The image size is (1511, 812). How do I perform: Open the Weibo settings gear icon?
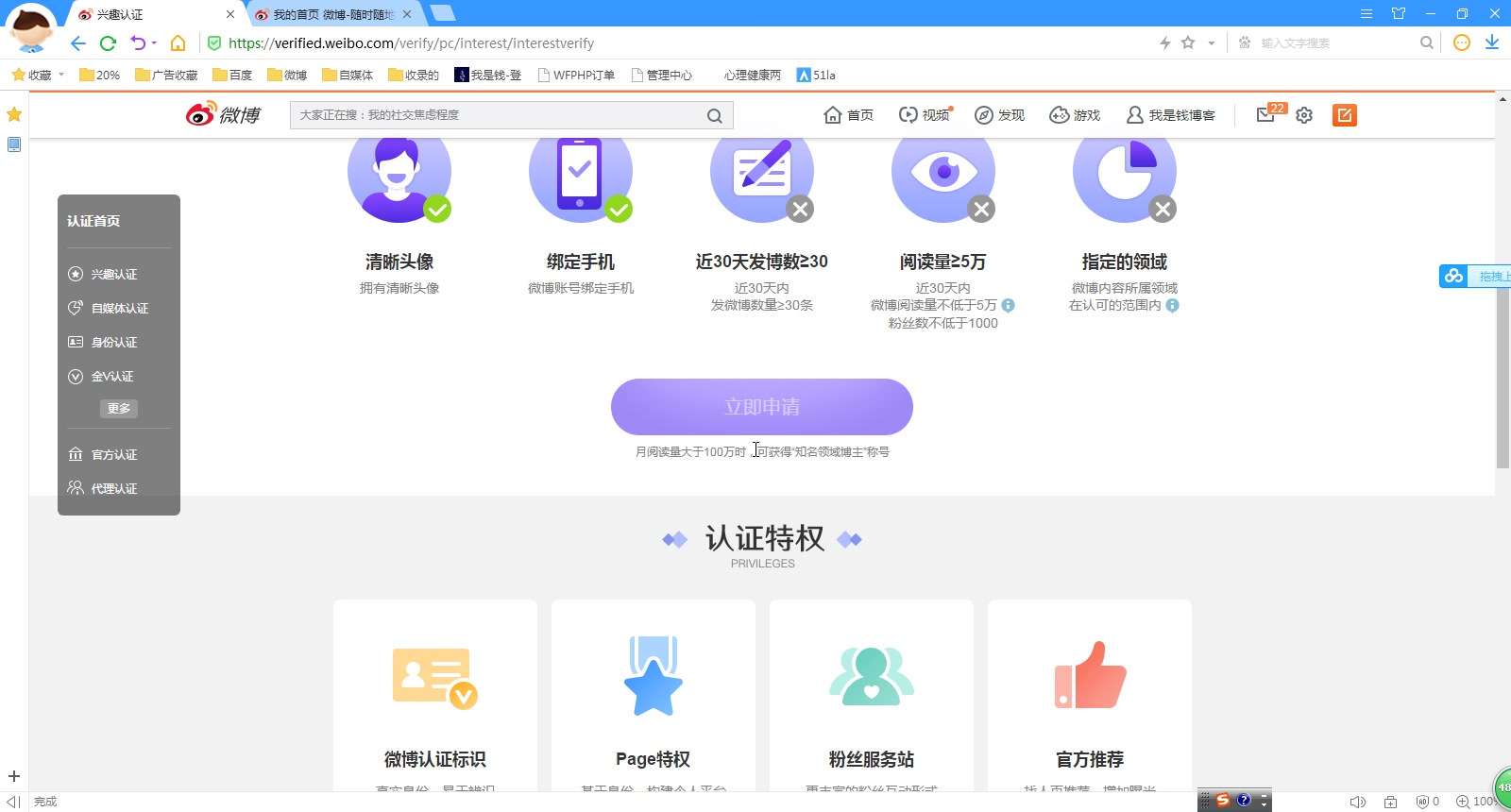pos(1304,115)
